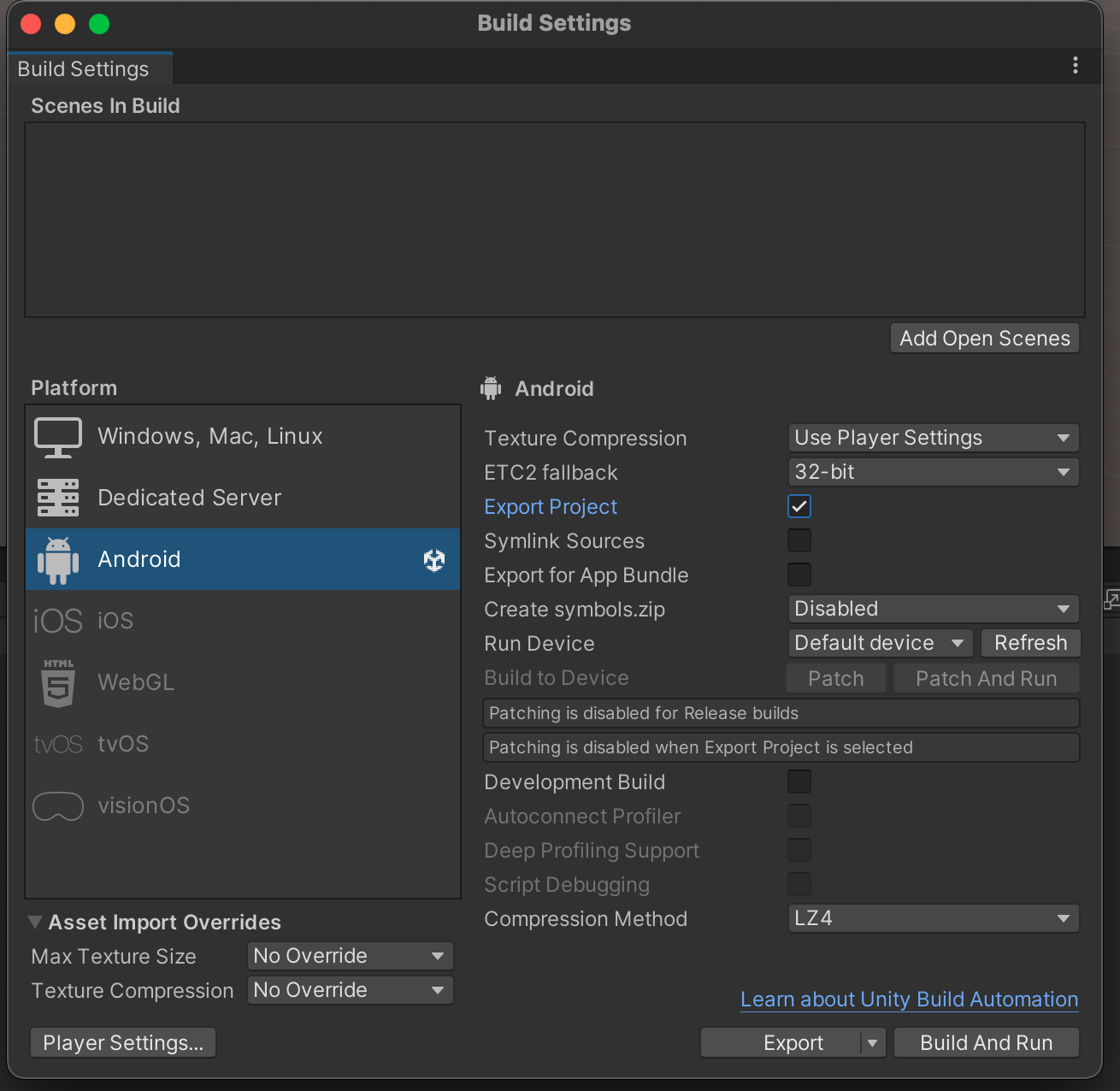This screenshot has height=1091, width=1120.
Task: Click the tvOS platform icon
Action: (58, 745)
